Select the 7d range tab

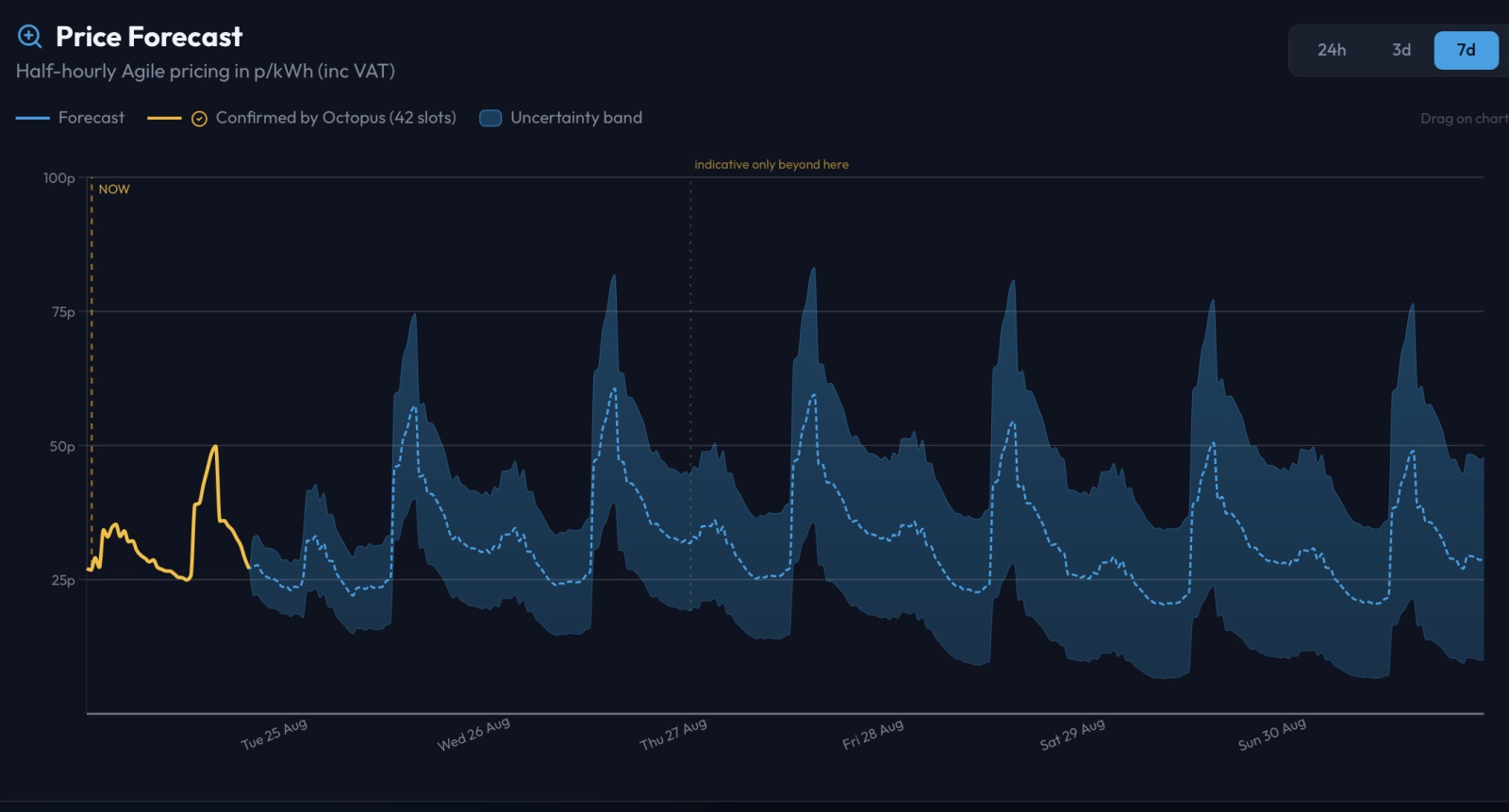pyautogui.click(x=1466, y=50)
